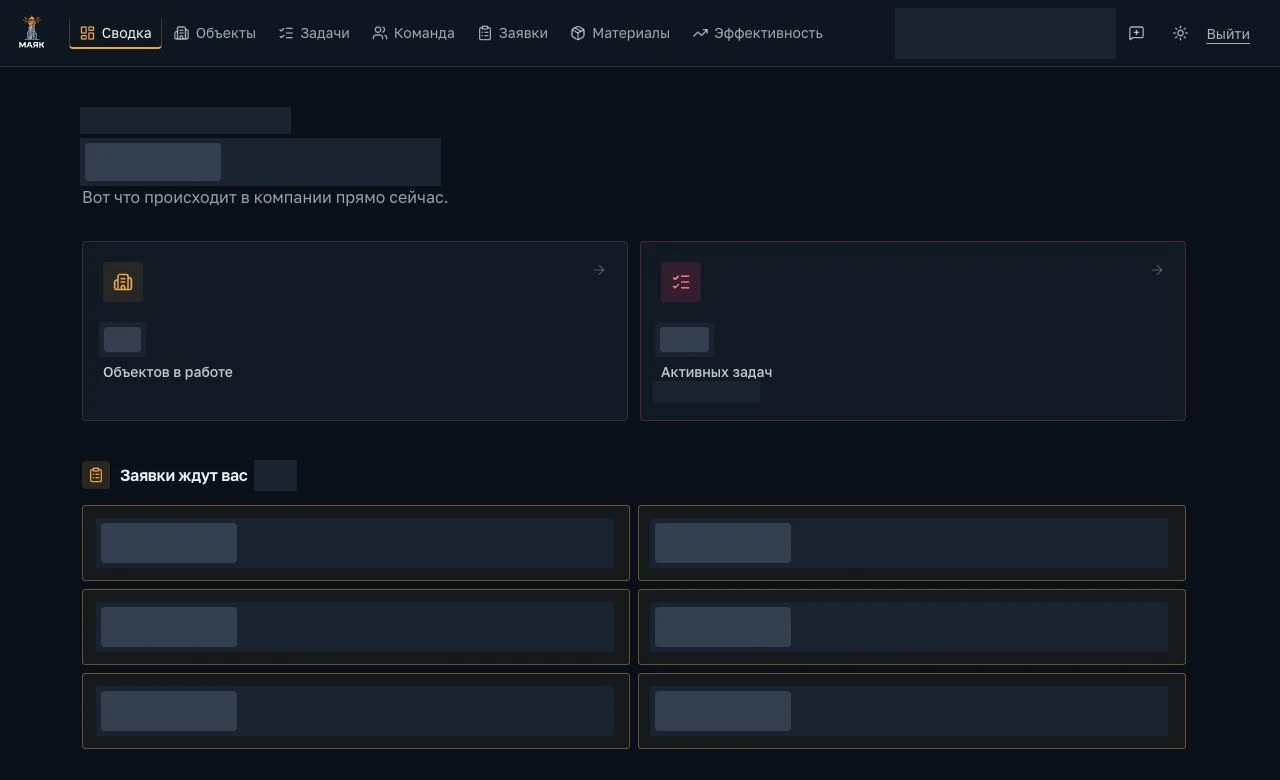Click the Выйти logout link

(x=1228, y=34)
